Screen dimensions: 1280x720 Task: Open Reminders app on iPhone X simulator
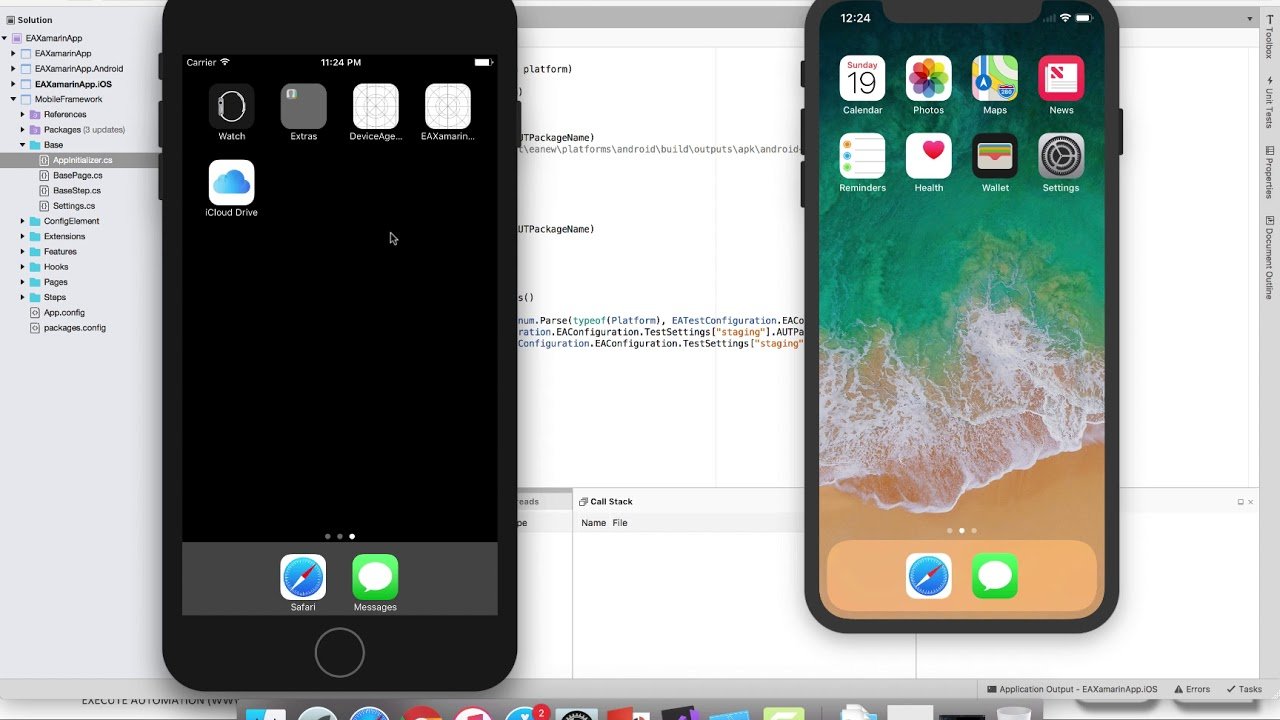click(862, 156)
